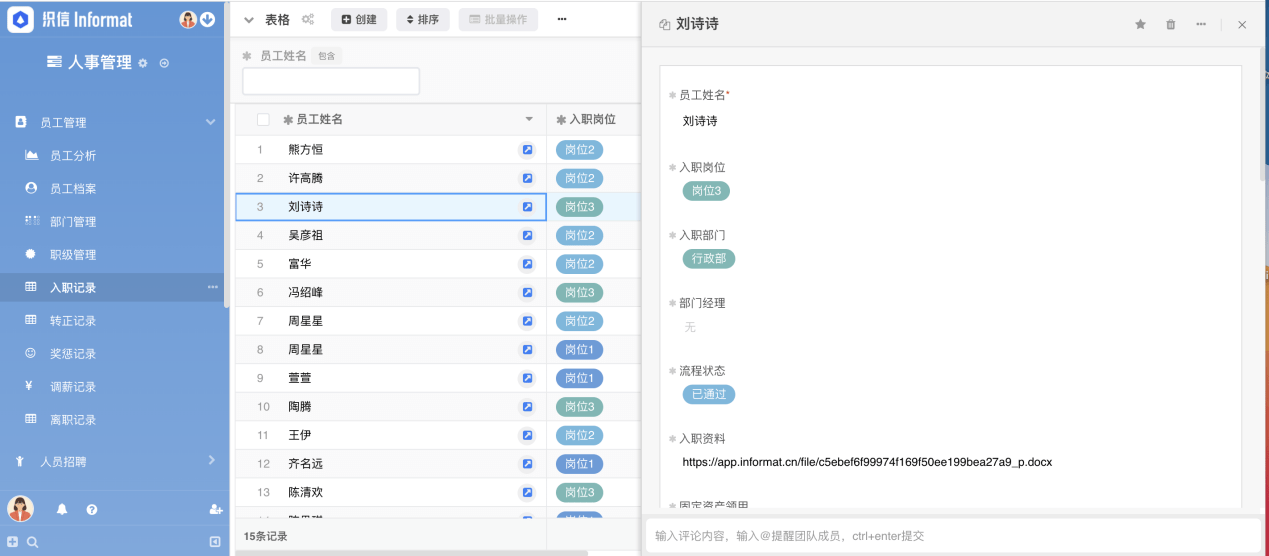Open 离职记录 in sidebar
The image size is (1269, 556).
(x=73, y=420)
